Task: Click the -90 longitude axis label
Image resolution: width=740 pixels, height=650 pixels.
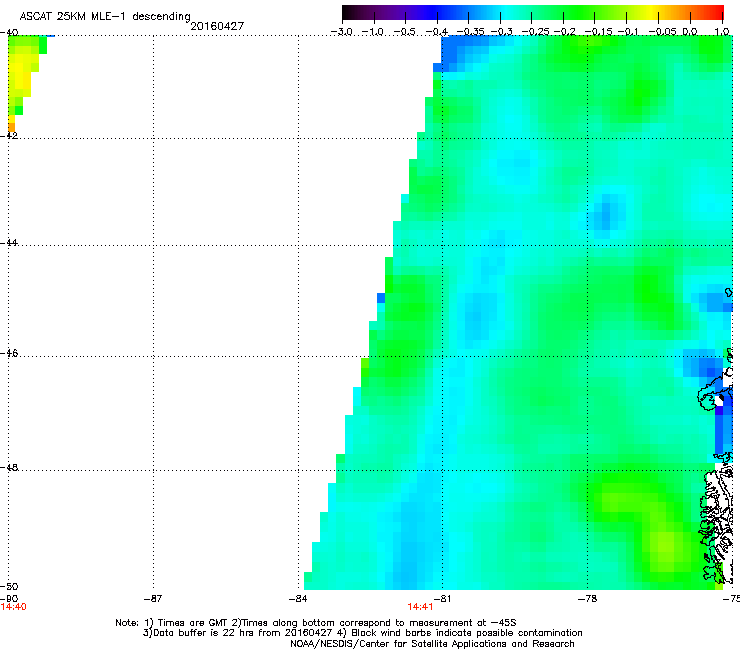Action: [9, 599]
